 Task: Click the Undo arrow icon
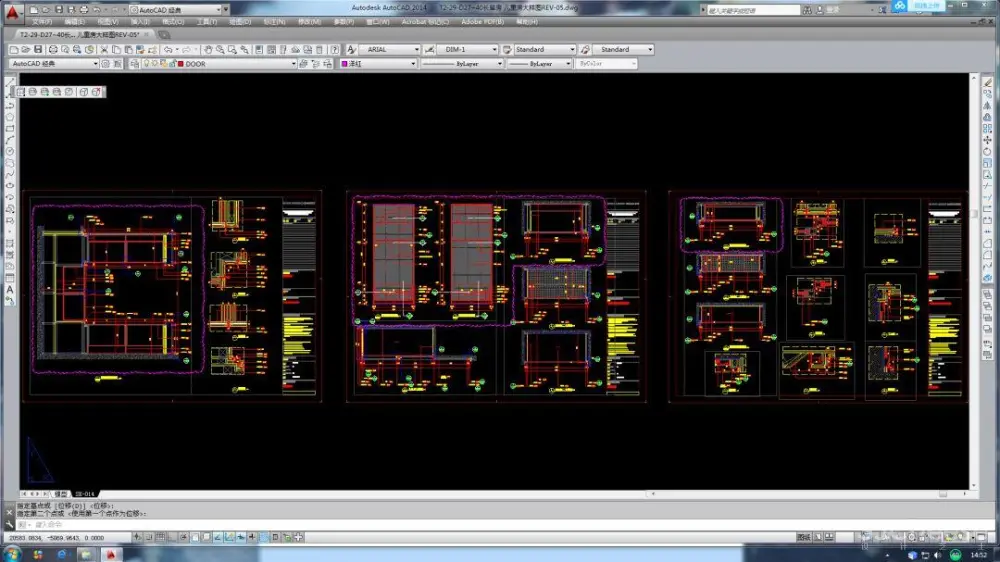(167, 49)
